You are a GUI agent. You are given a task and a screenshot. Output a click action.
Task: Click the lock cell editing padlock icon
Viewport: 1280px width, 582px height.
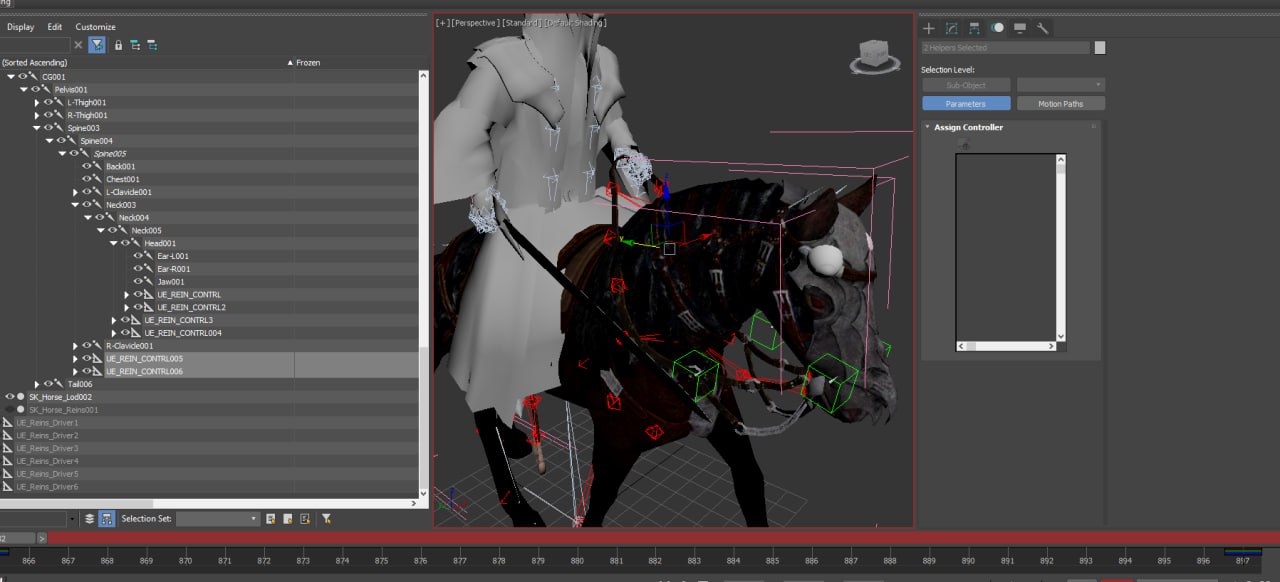click(x=118, y=45)
